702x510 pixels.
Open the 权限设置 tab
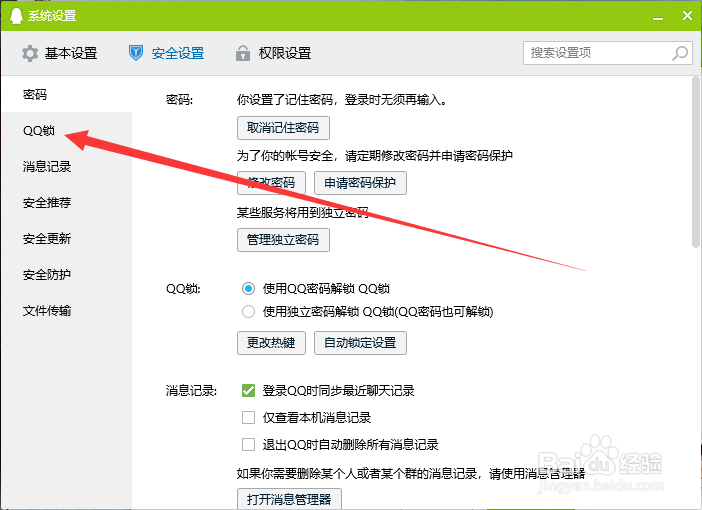pyautogui.click(x=273, y=53)
